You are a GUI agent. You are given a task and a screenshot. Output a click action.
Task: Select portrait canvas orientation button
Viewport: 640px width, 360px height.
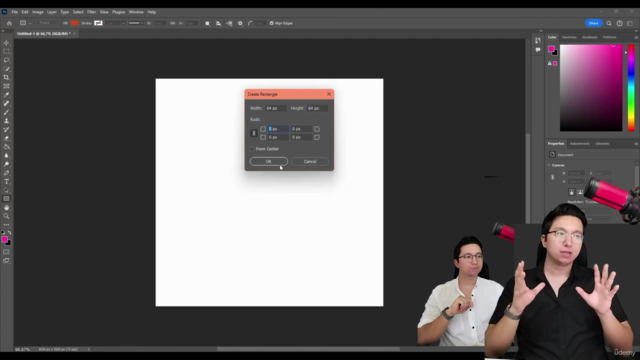click(571, 192)
